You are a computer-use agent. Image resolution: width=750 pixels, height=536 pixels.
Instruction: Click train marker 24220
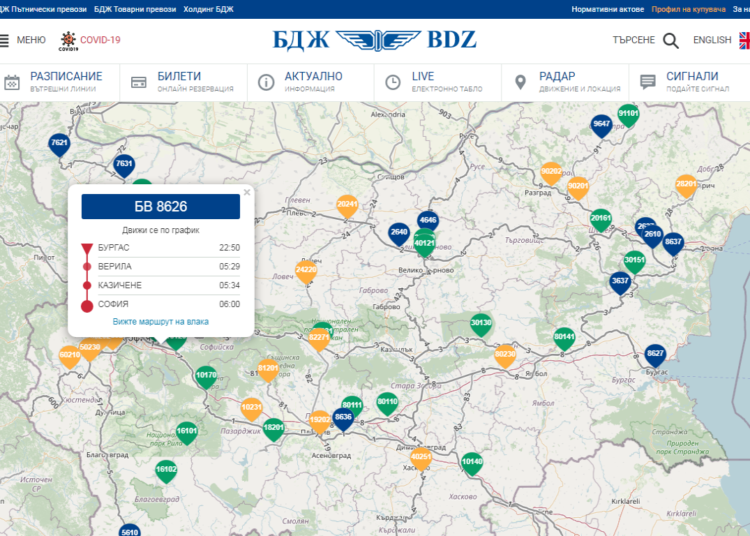point(306,271)
